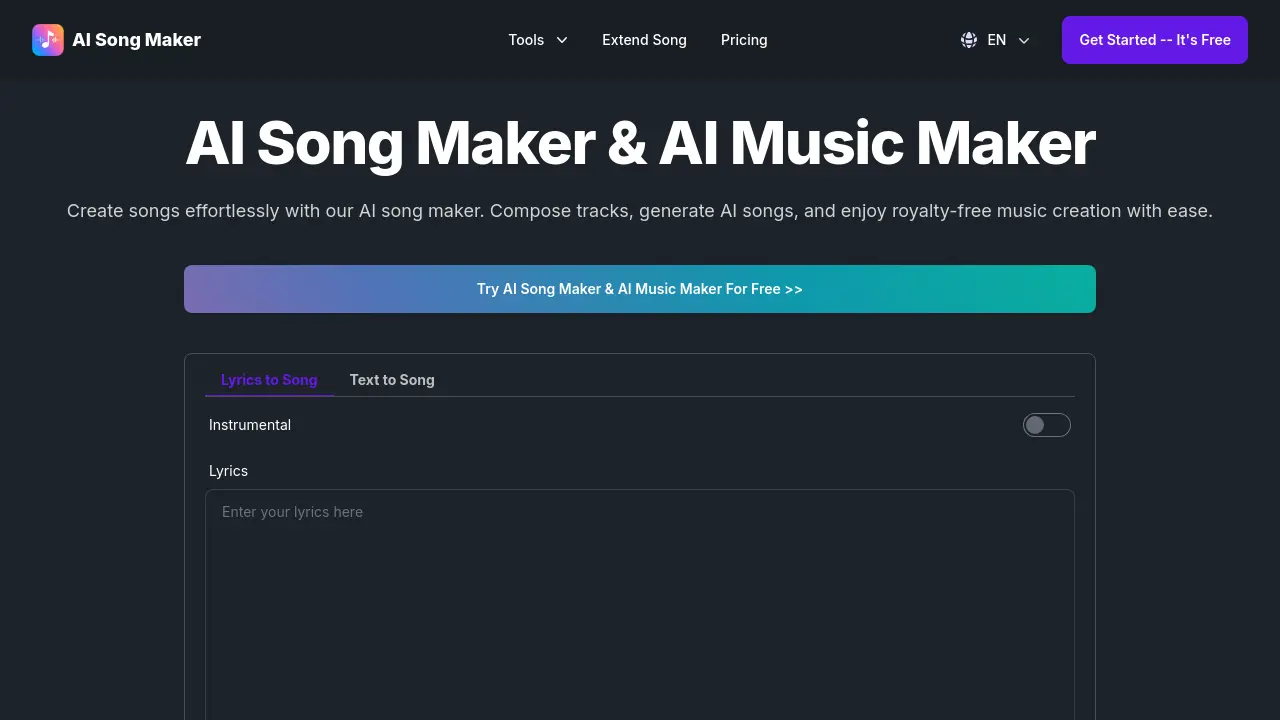
Task: Click Get Started -- It's Free button
Action: click(1155, 40)
